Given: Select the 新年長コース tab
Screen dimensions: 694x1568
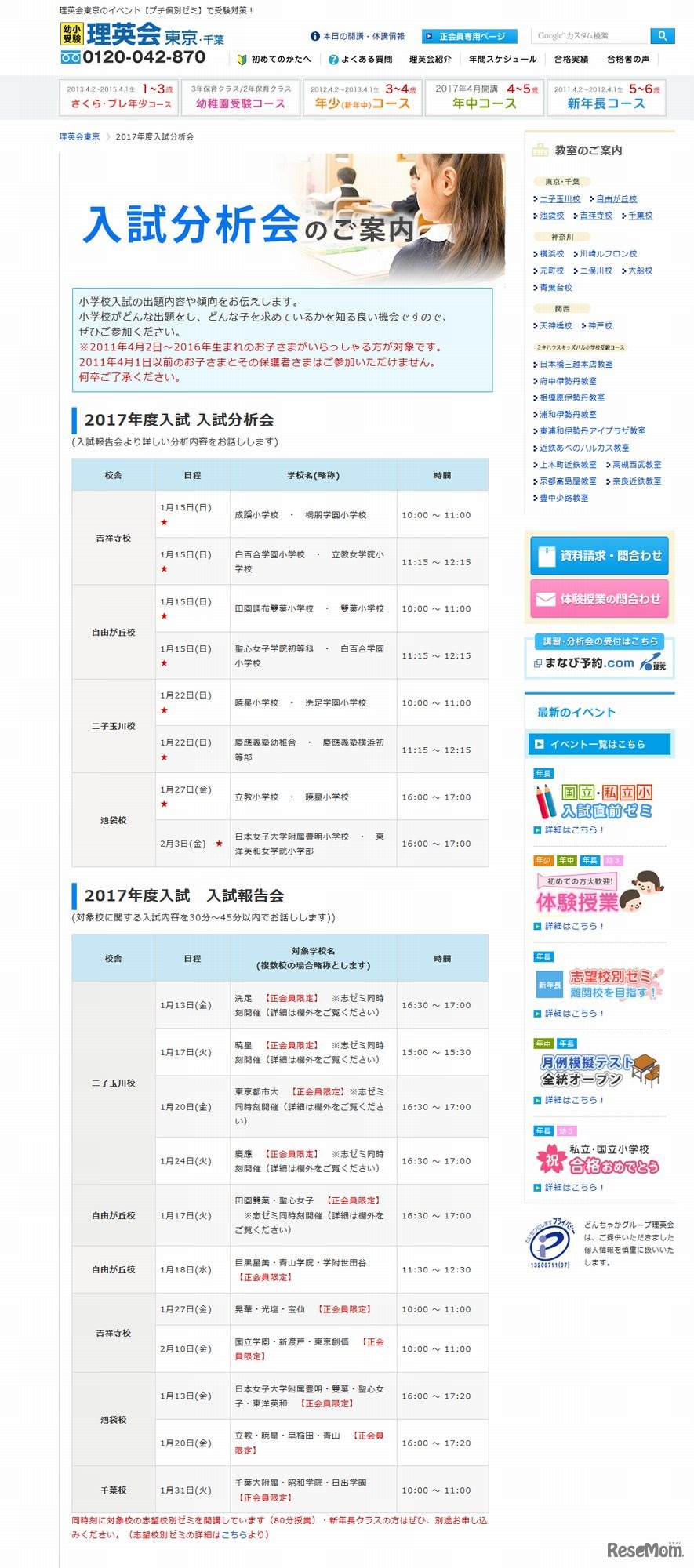Looking at the screenshot, I should click(605, 97).
